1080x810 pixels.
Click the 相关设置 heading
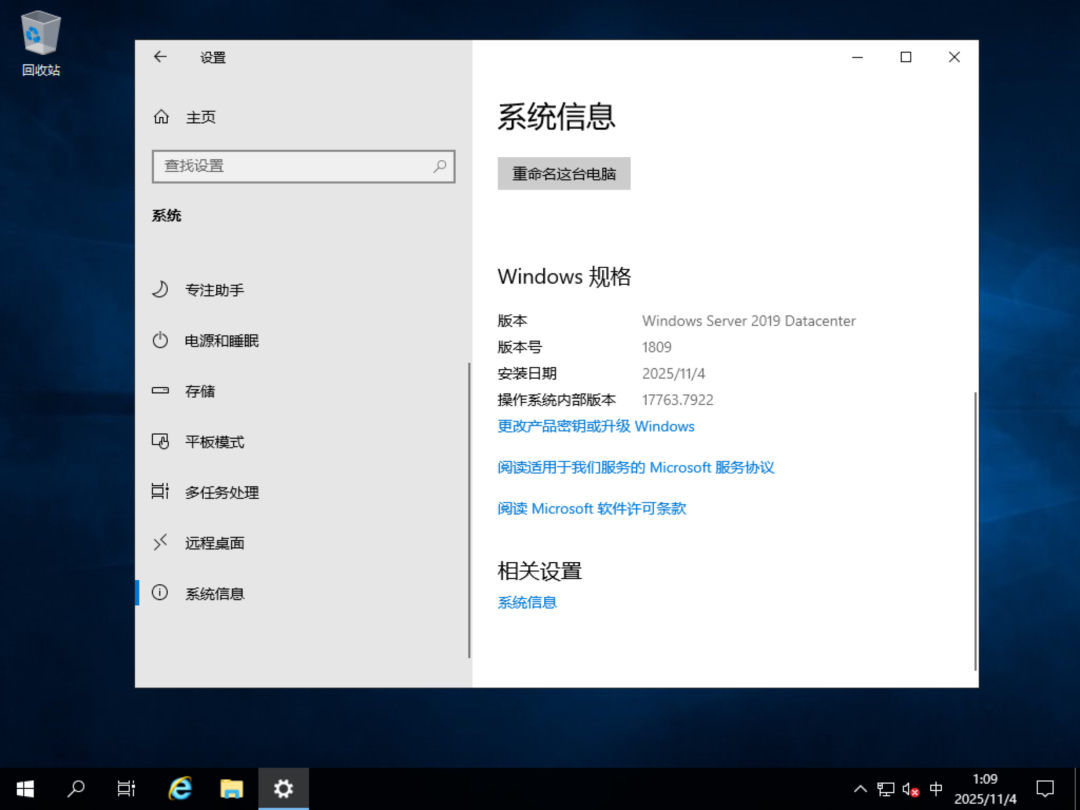tap(540, 571)
